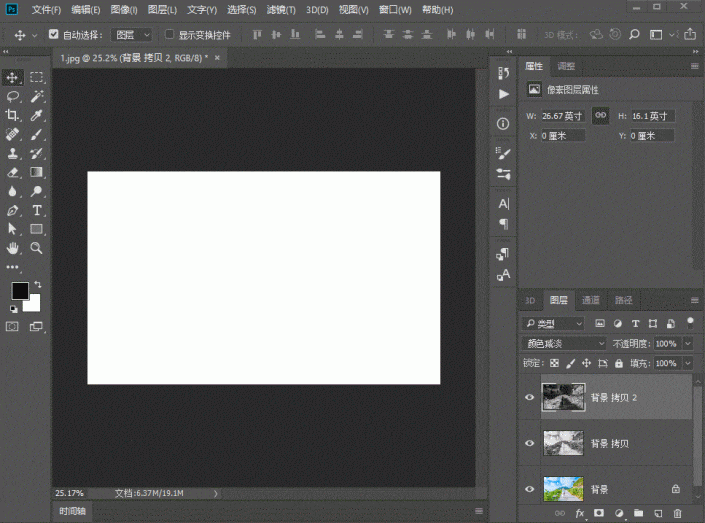This screenshot has height=523, width=705.
Task: Toggle lock all for layer
Action: (x=619, y=363)
